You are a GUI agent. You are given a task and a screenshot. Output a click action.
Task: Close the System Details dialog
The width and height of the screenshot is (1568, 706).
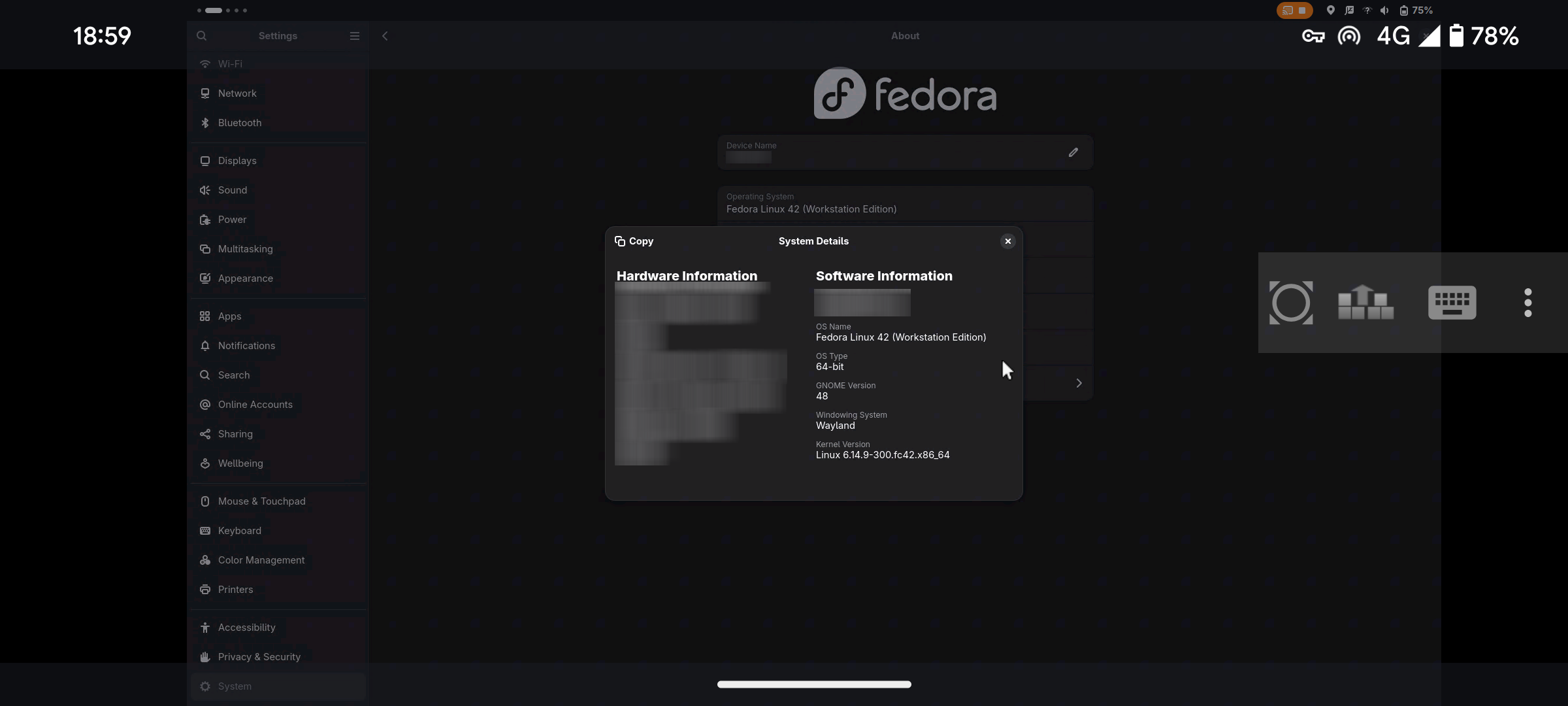pyautogui.click(x=1008, y=241)
